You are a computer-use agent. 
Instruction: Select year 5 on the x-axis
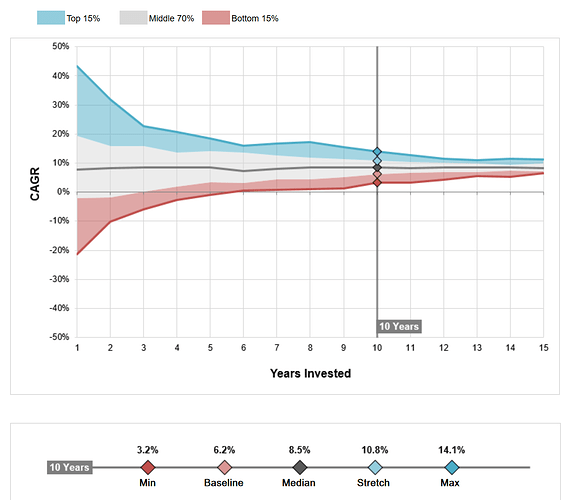pyautogui.click(x=210, y=348)
